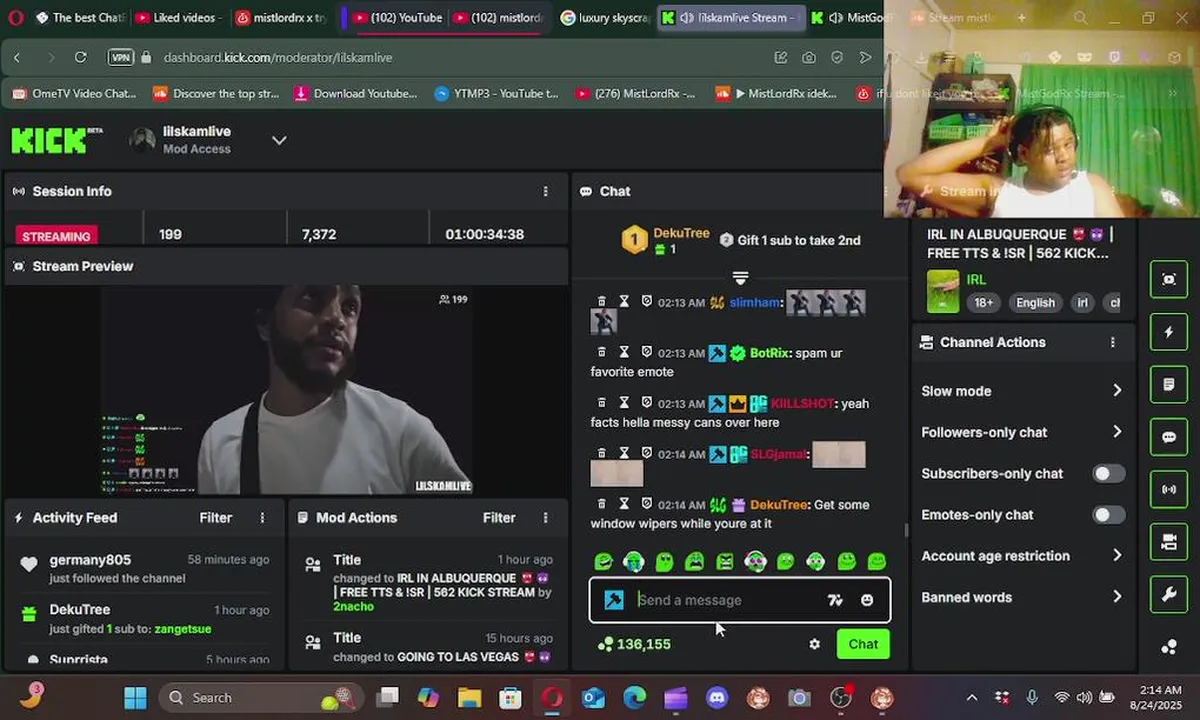Open Channel Actions three-dot menu

[1112, 342]
